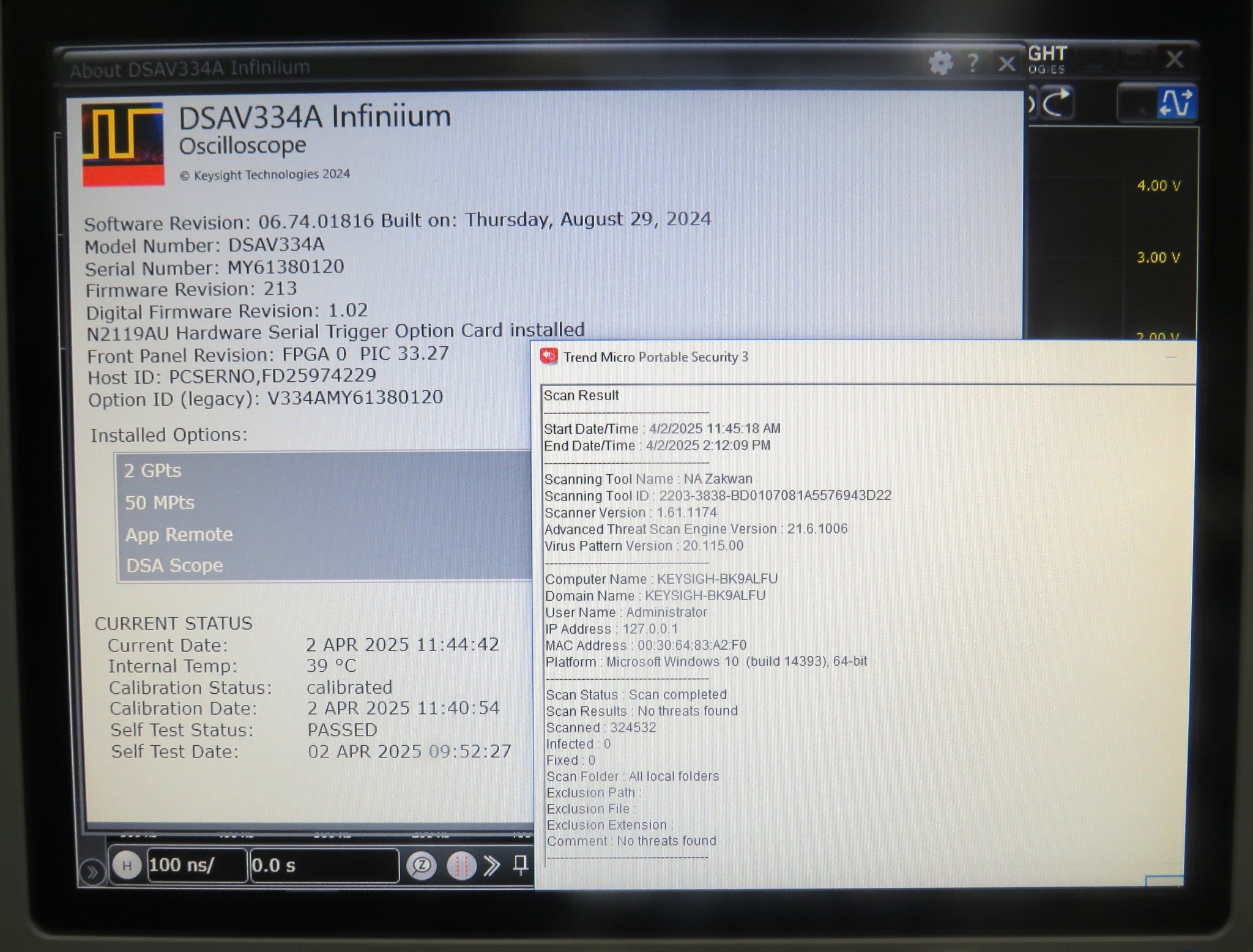Click End Date/Time 4/2/2025 2:12:09 PM line
This screenshot has height=952, width=1253.
click(657, 445)
